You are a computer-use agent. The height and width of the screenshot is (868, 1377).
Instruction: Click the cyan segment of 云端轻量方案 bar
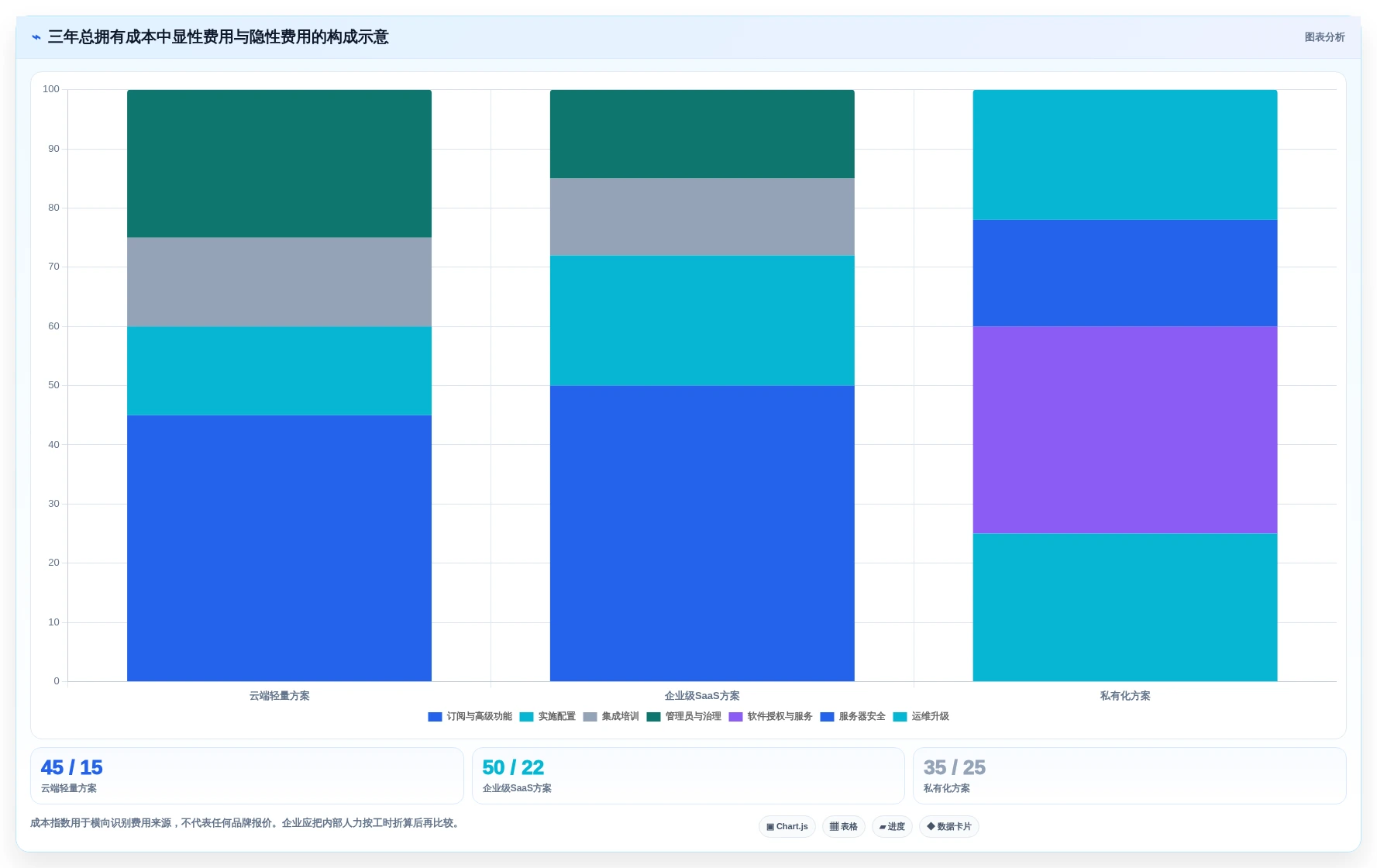[x=279, y=370]
